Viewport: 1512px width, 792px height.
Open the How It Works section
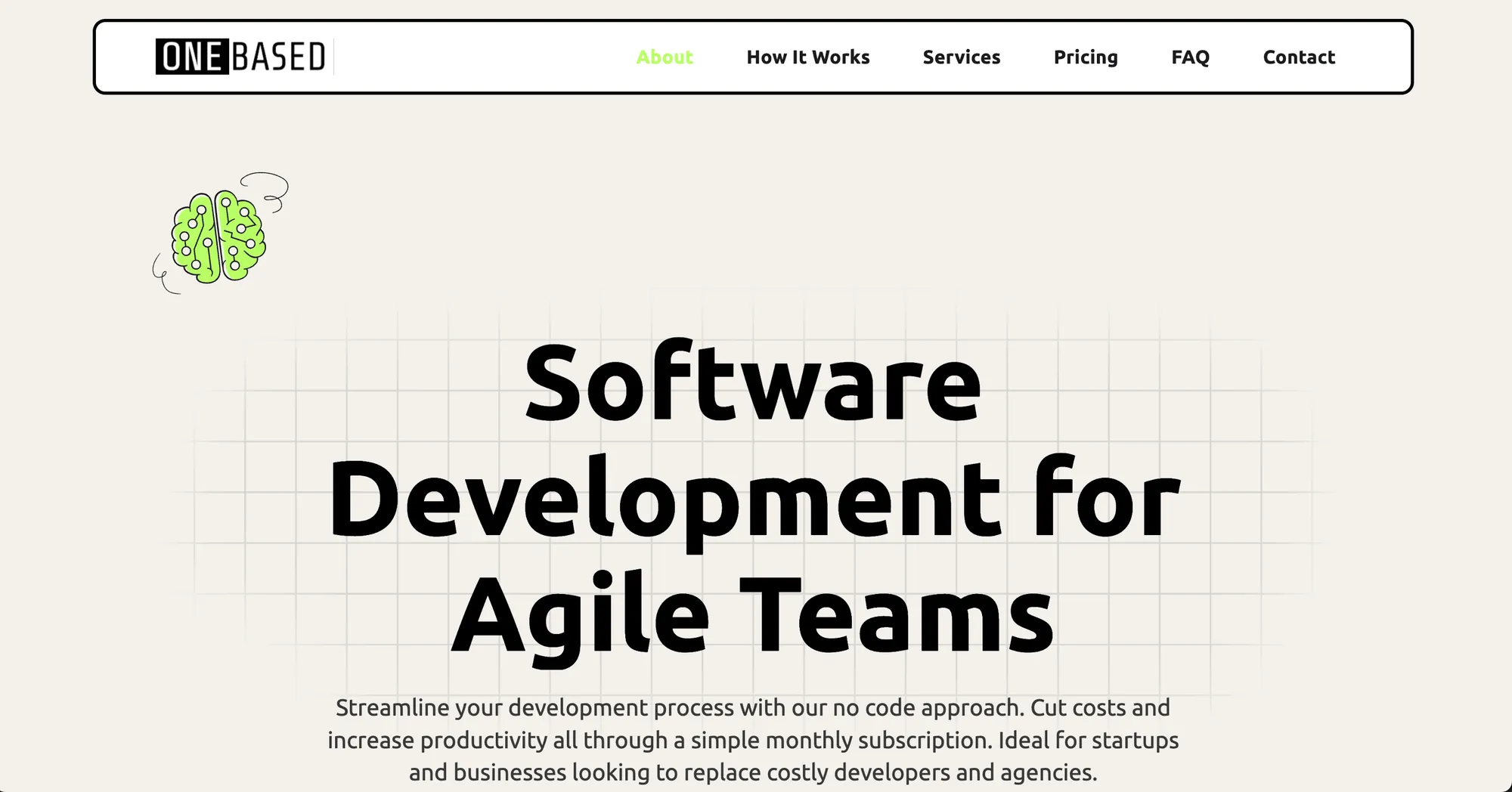tap(808, 57)
